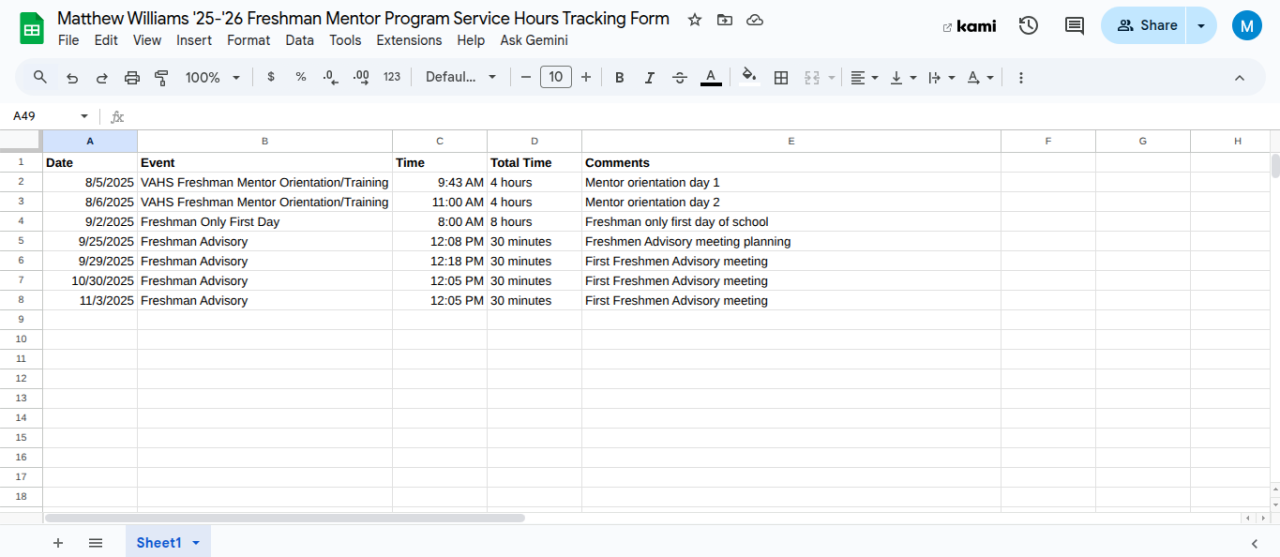Show the side panel using bottom-right chevron

[x=1254, y=543]
